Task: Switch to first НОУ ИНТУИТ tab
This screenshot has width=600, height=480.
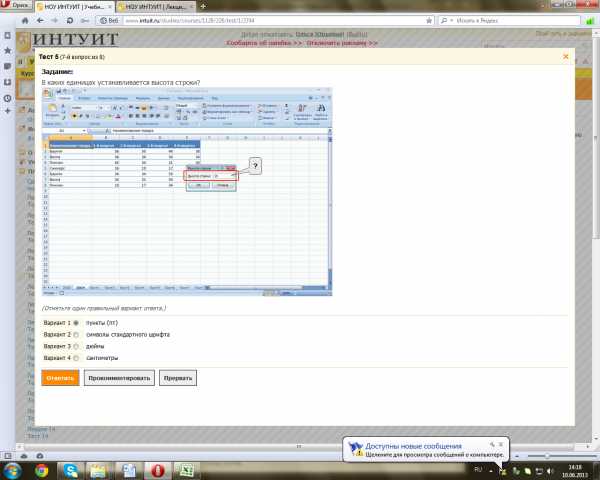Action: pyautogui.click(x=74, y=7)
